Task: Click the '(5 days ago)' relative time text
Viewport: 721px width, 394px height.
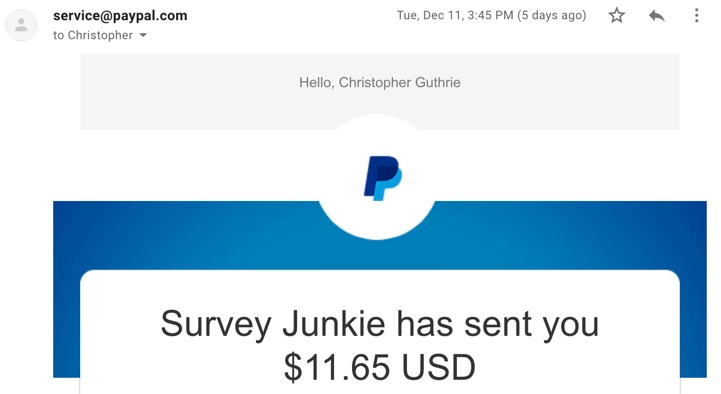Action: click(552, 16)
